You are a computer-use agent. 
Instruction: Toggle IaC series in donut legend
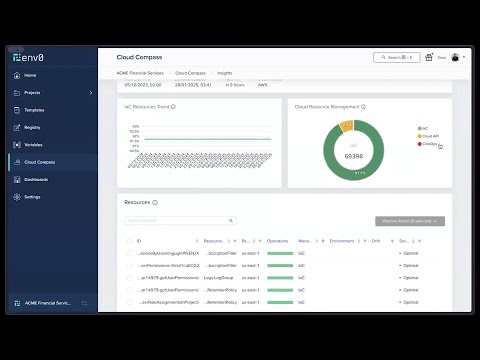click(423, 128)
